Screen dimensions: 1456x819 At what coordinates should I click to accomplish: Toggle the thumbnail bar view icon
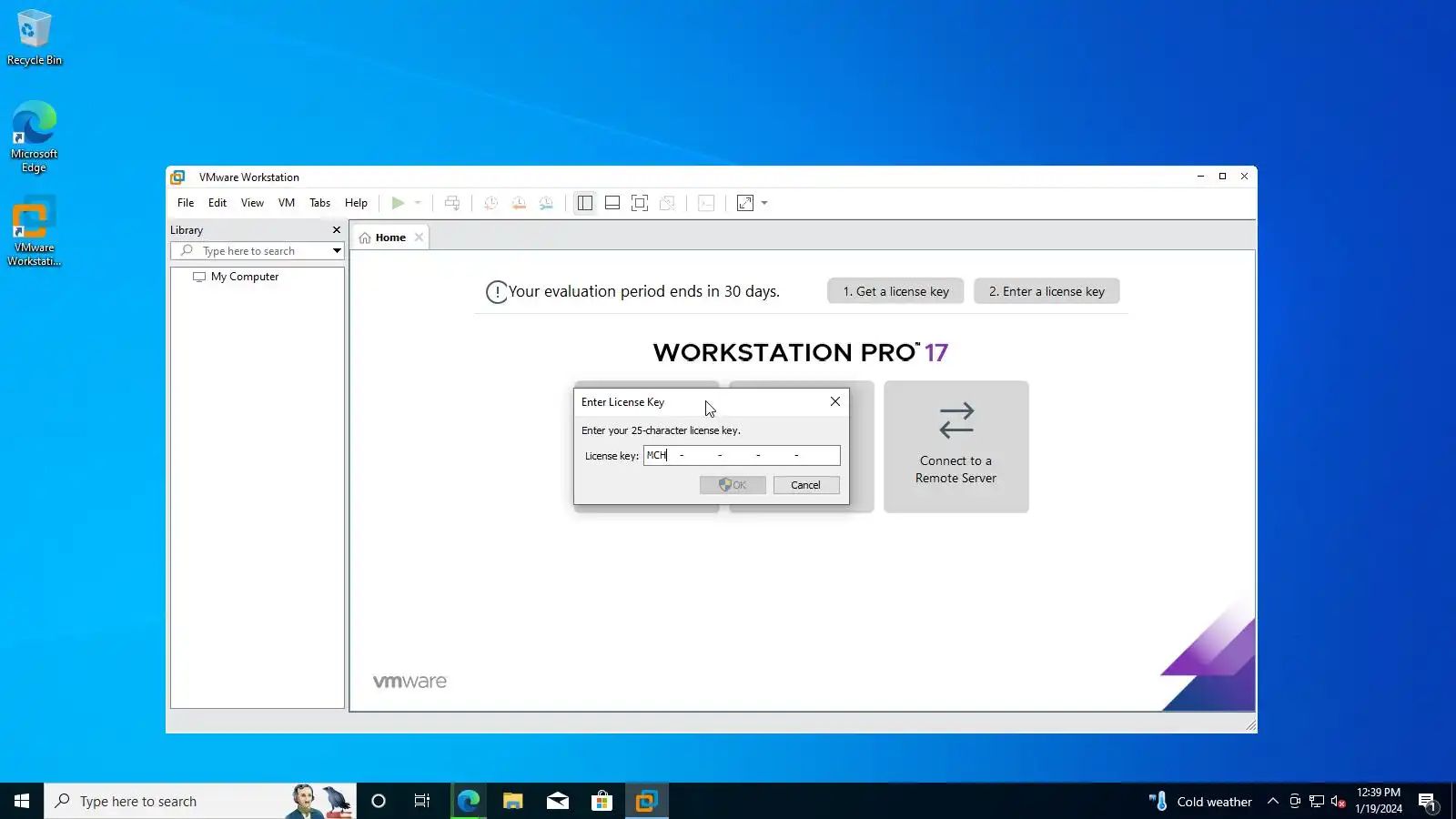pyautogui.click(x=612, y=203)
